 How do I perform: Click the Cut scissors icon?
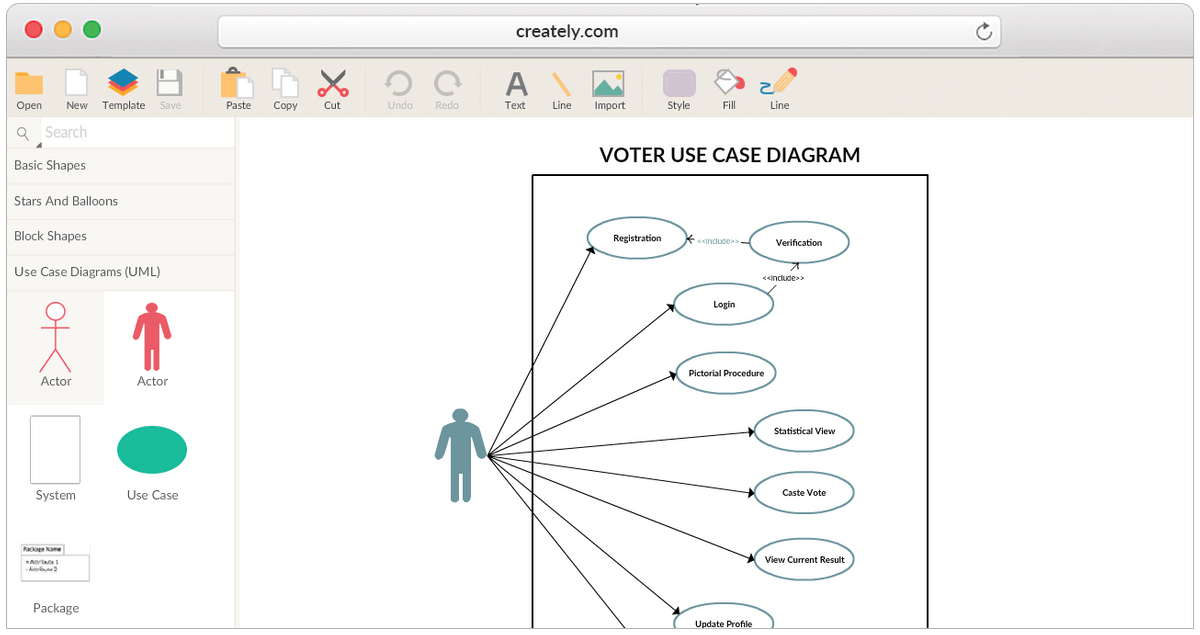tap(332, 83)
